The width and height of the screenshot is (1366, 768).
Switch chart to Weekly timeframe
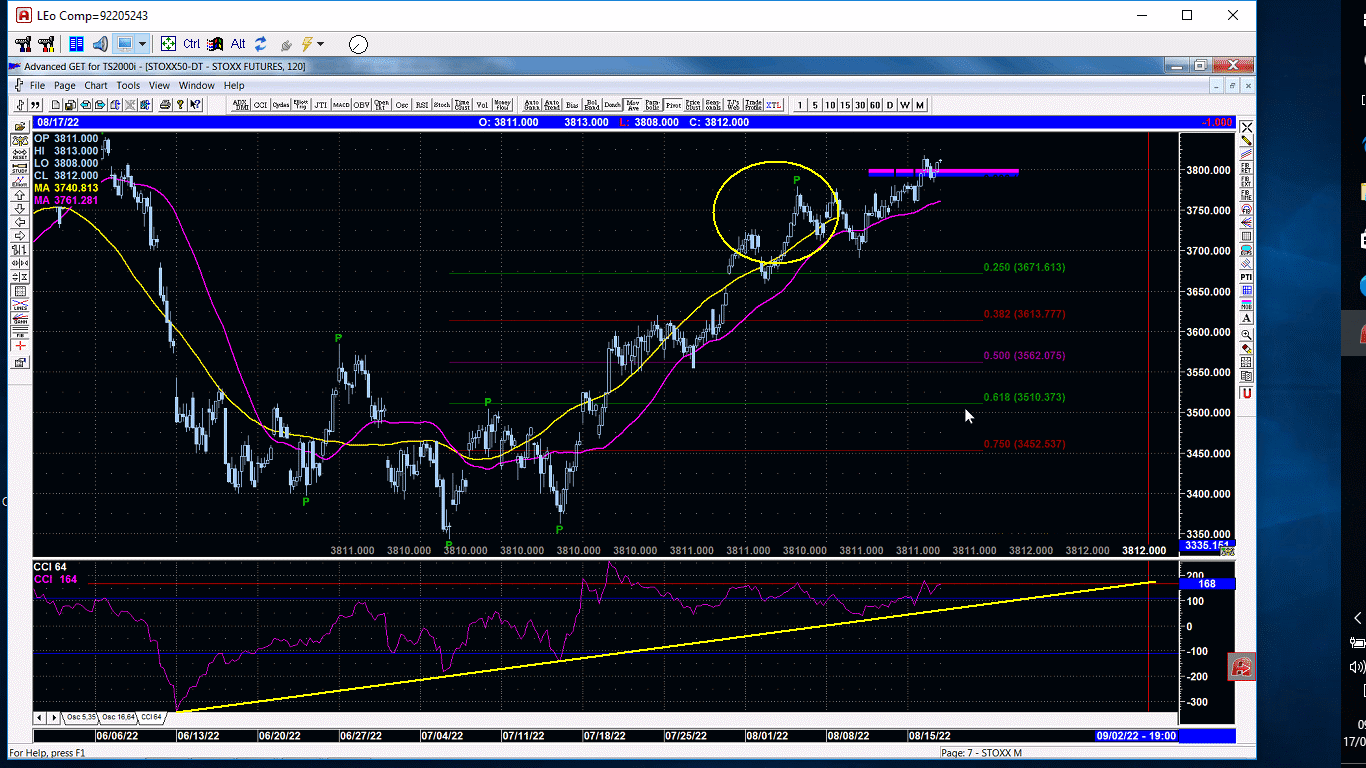click(906, 104)
